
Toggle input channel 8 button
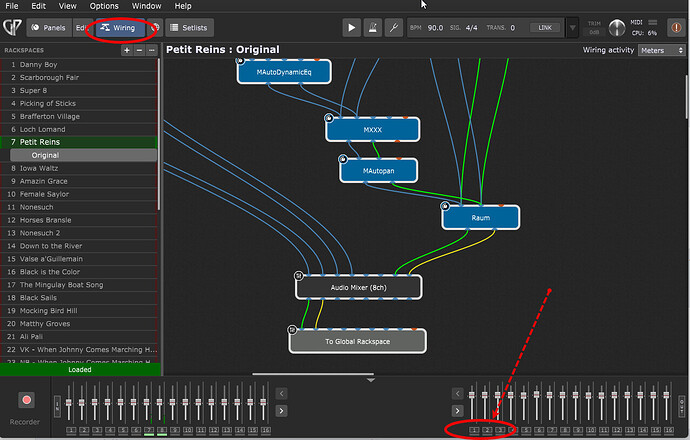click(162, 430)
